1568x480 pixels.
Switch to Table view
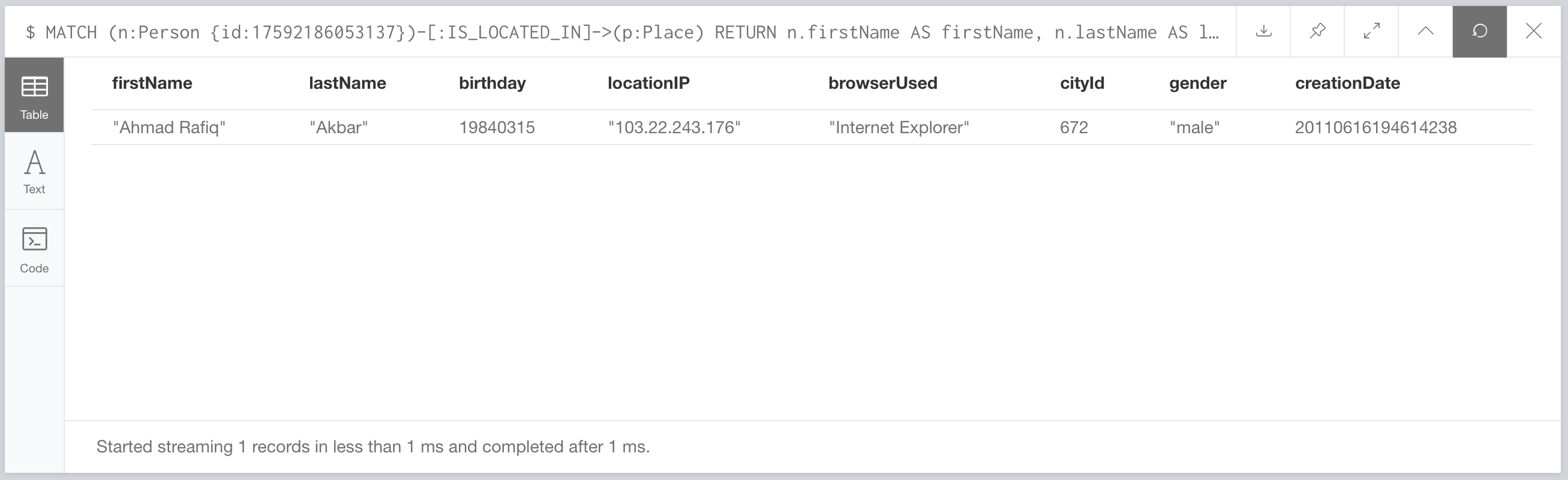tap(34, 95)
